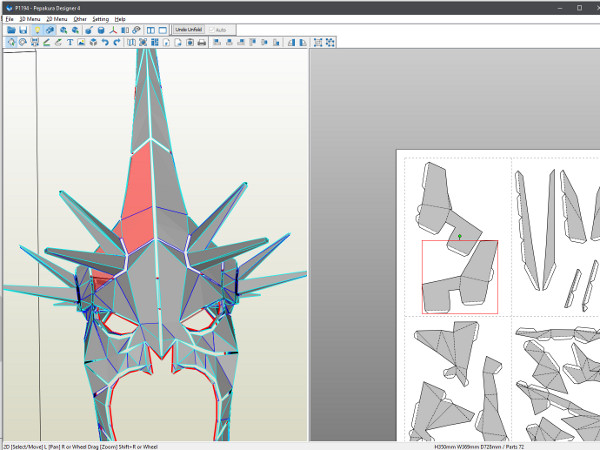Screen dimensions: 600x450
Task: Toggle the light bulb lighting icon
Action: point(37,30)
